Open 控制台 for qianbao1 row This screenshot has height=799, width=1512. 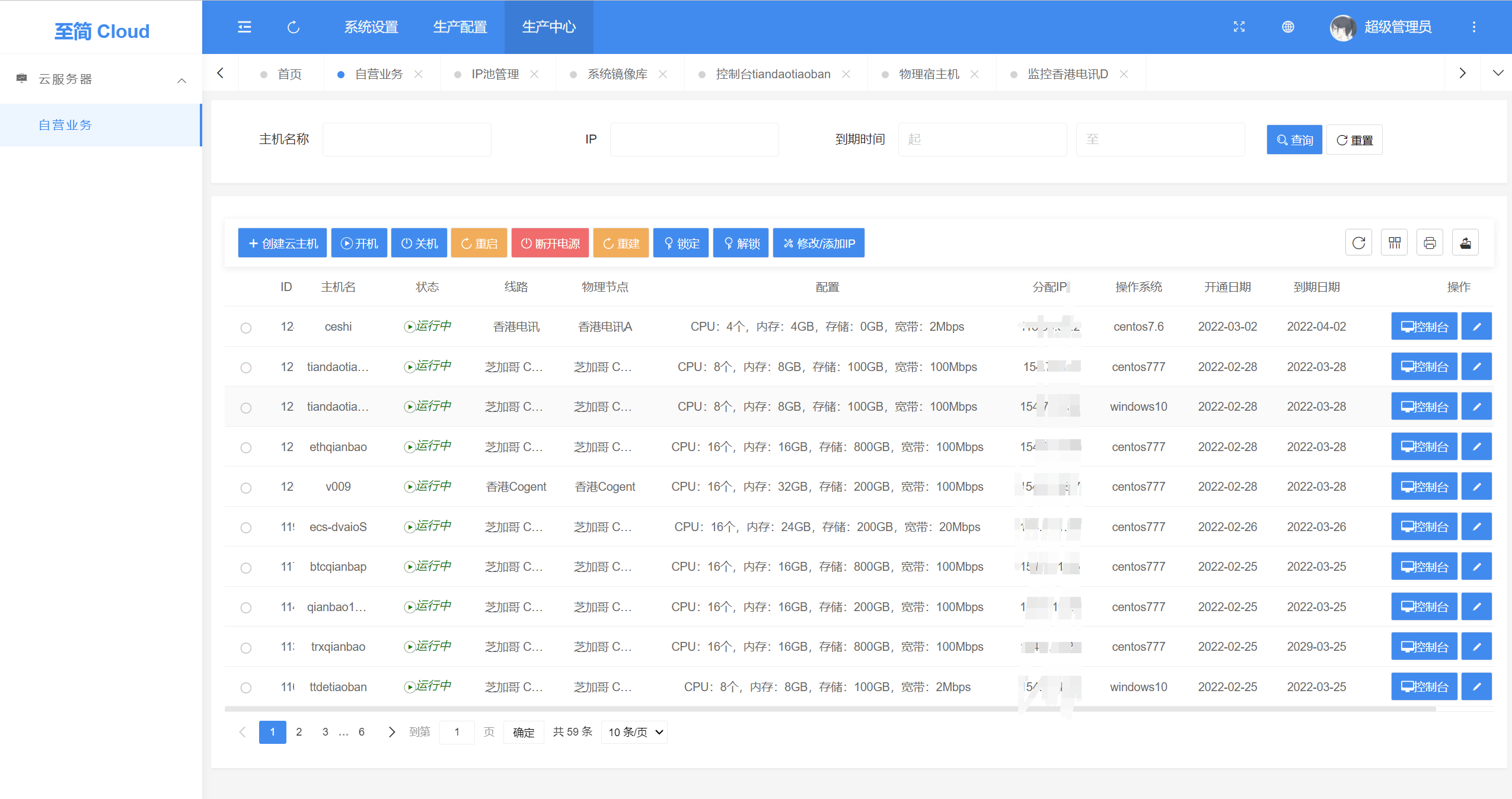[1424, 606]
